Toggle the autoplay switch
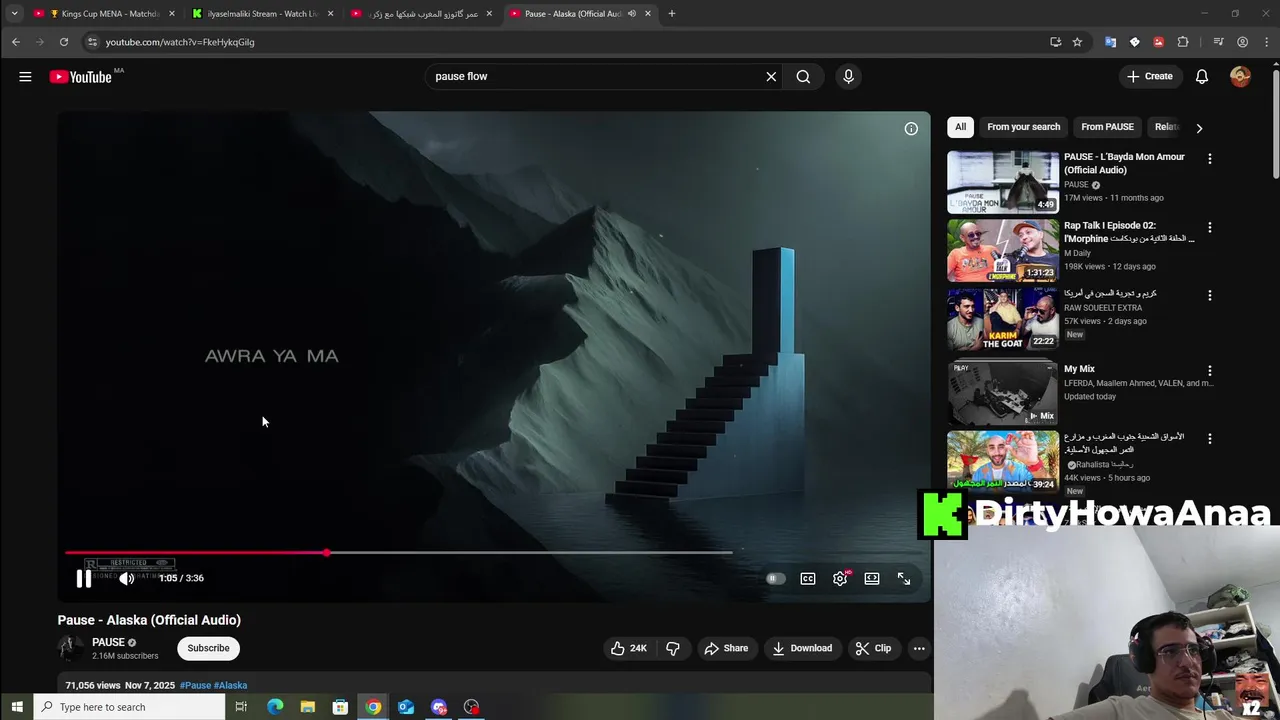1280x720 pixels. click(775, 578)
